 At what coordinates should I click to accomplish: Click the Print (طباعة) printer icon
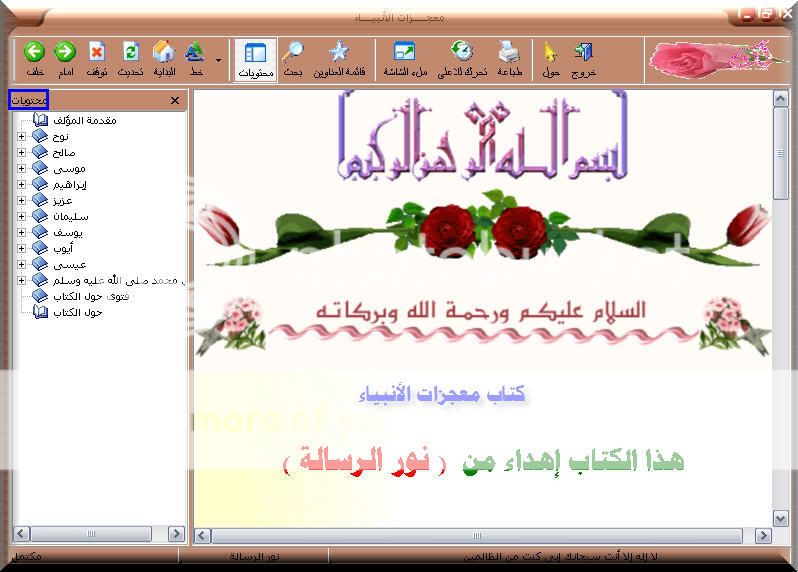click(510, 53)
